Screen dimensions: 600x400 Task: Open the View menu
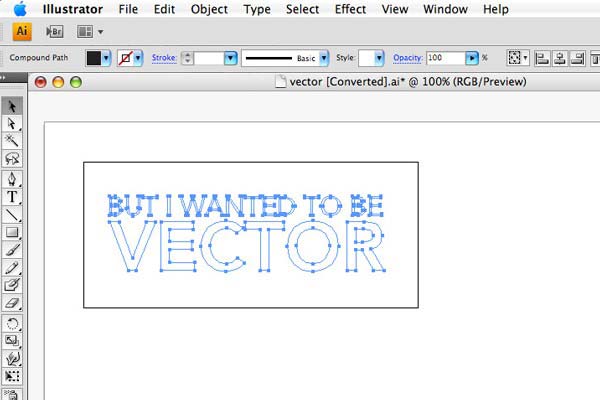coord(395,9)
